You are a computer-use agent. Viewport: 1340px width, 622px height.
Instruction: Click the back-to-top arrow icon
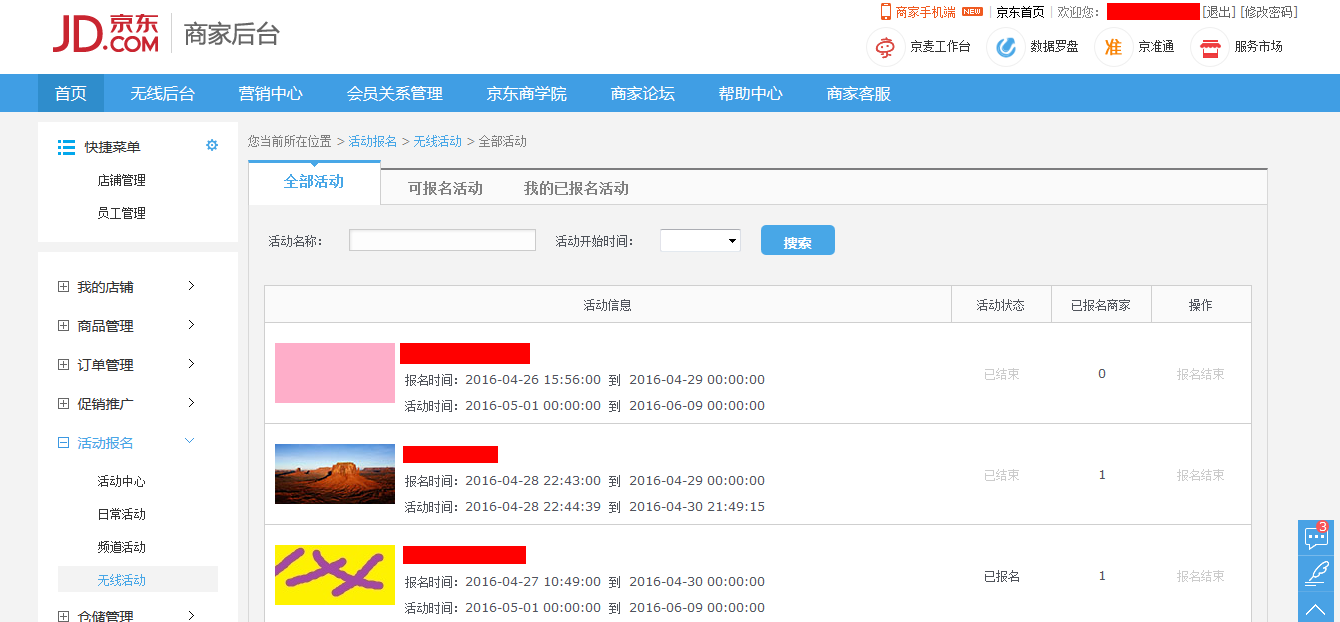(x=1316, y=608)
